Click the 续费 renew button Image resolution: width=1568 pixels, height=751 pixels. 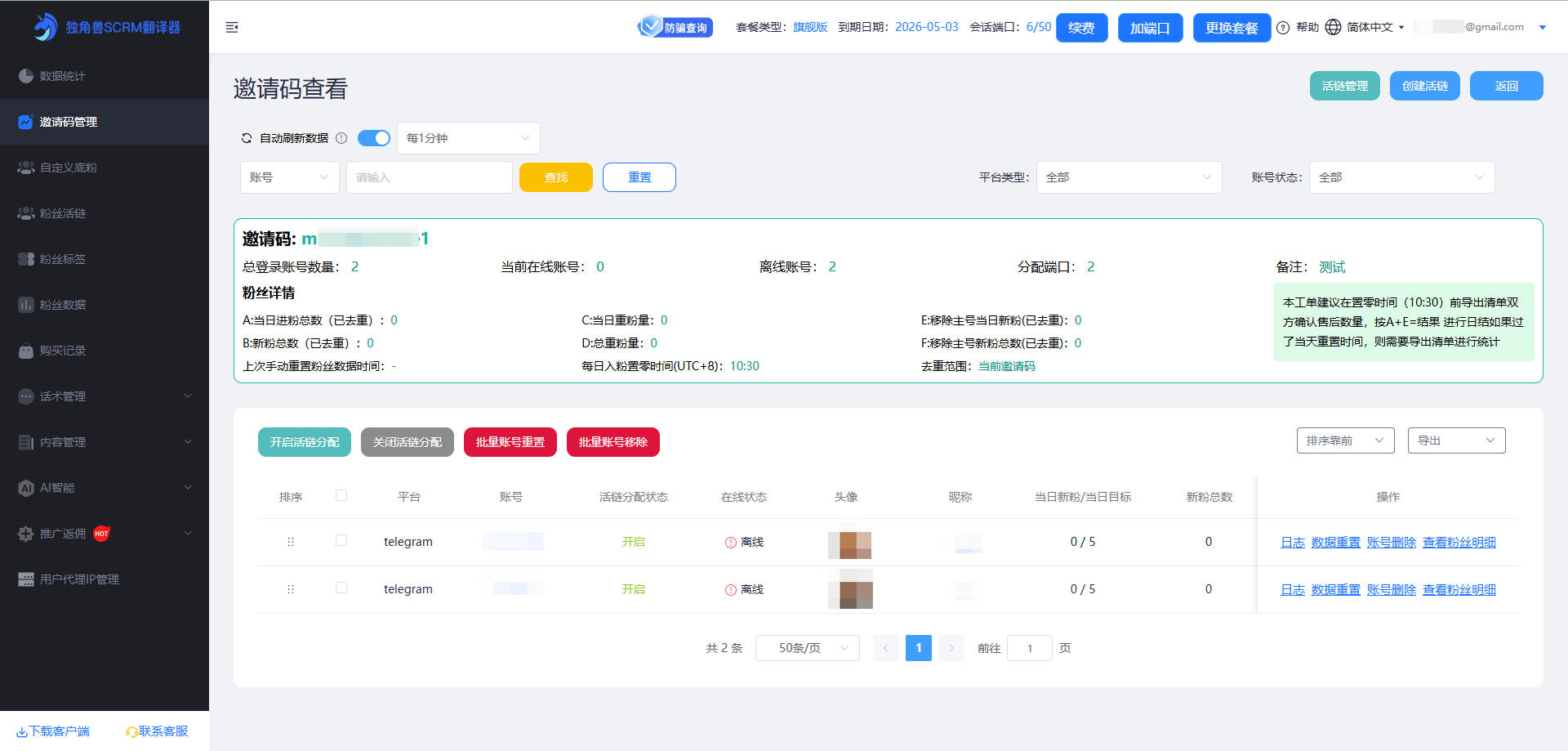1081,28
